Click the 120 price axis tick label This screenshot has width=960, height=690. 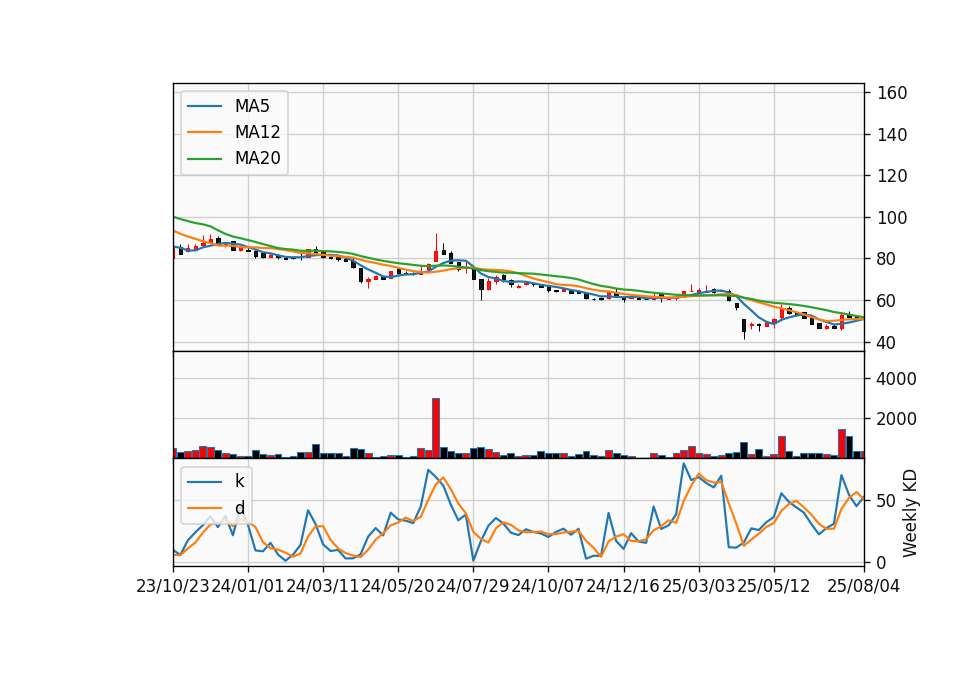[x=891, y=176]
